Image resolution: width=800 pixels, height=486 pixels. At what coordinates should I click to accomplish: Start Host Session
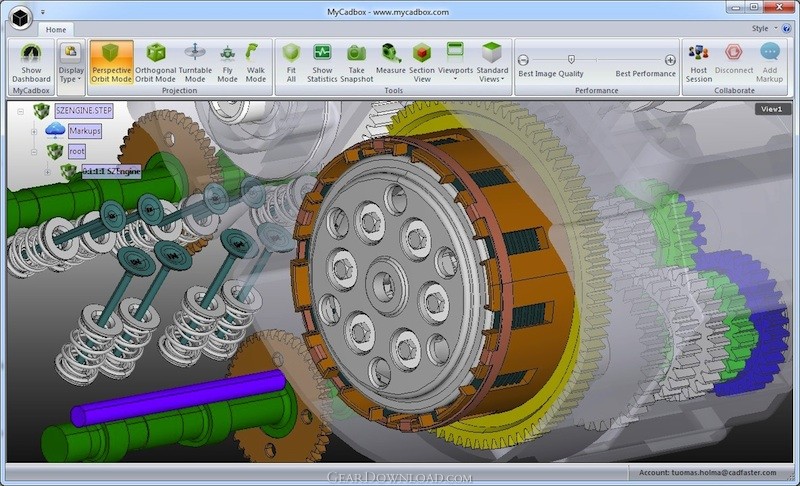(x=698, y=63)
